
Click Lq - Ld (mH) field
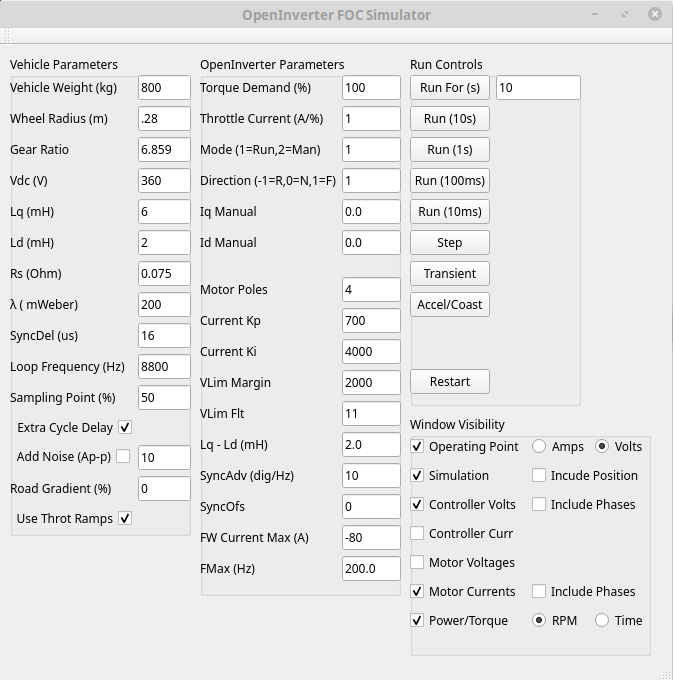(x=371, y=445)
